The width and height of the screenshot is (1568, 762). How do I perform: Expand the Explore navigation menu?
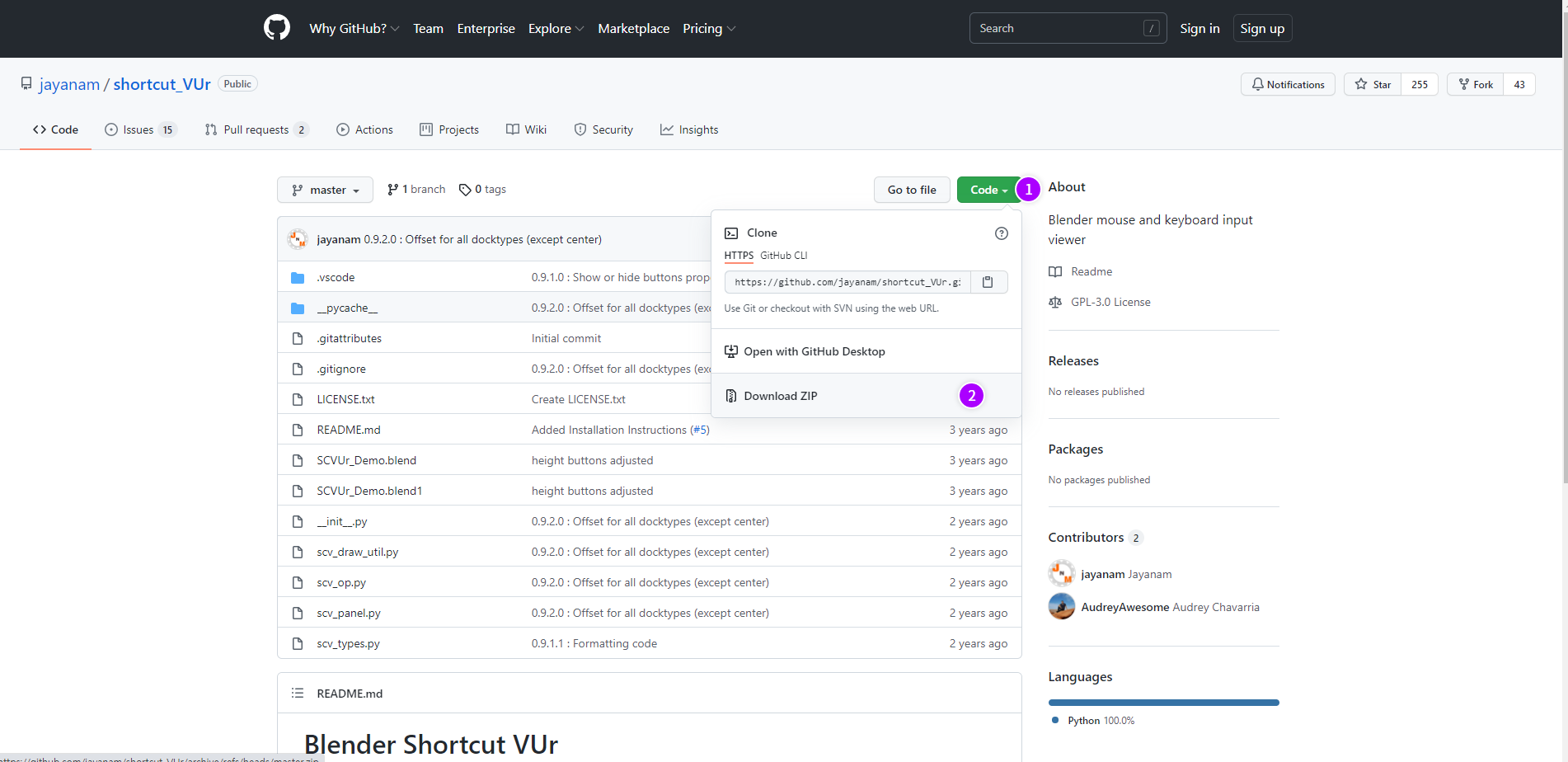click(556, 28)
